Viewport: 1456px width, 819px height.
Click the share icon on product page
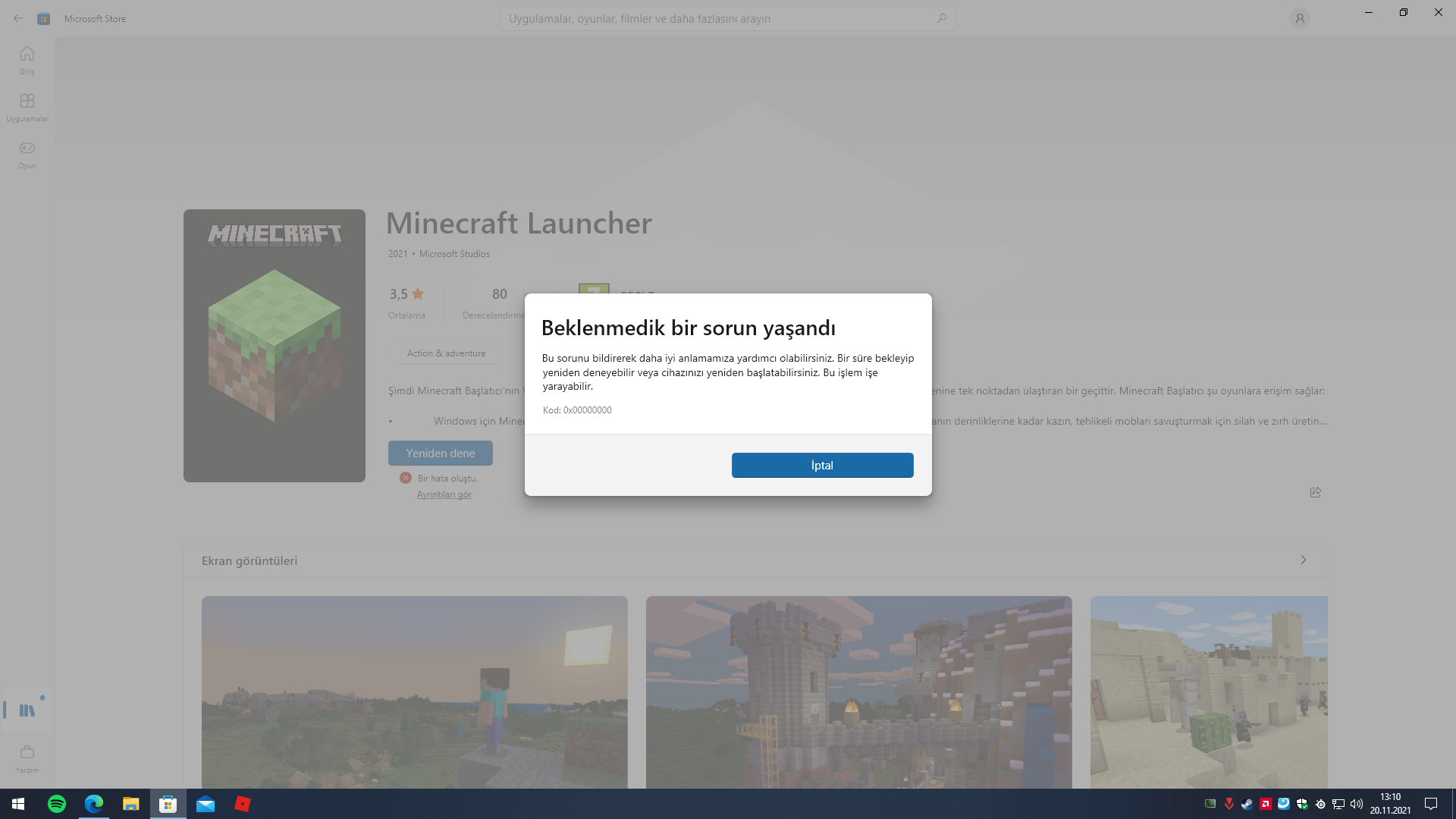[1315, 492]
